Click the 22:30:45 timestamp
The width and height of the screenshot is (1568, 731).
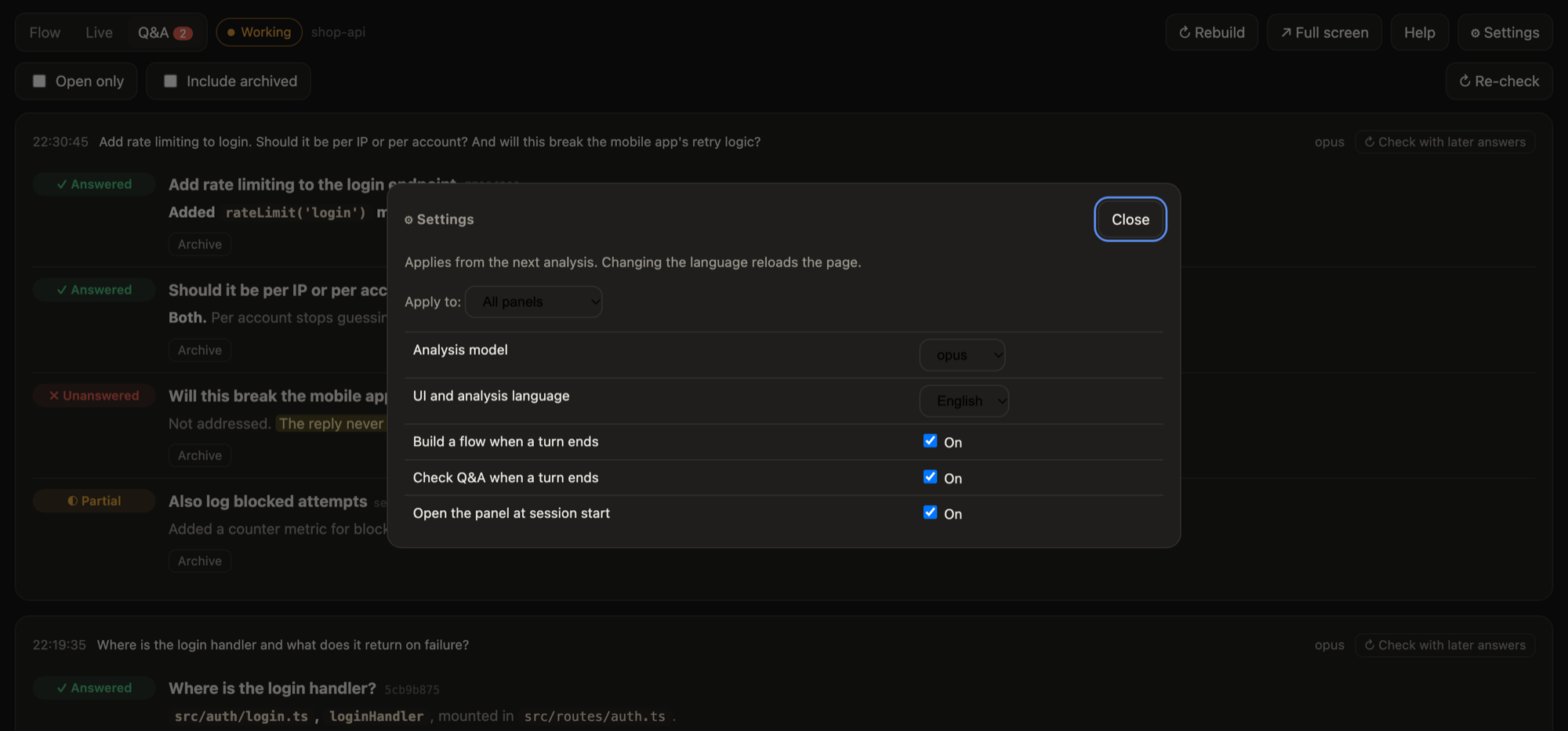60,142
